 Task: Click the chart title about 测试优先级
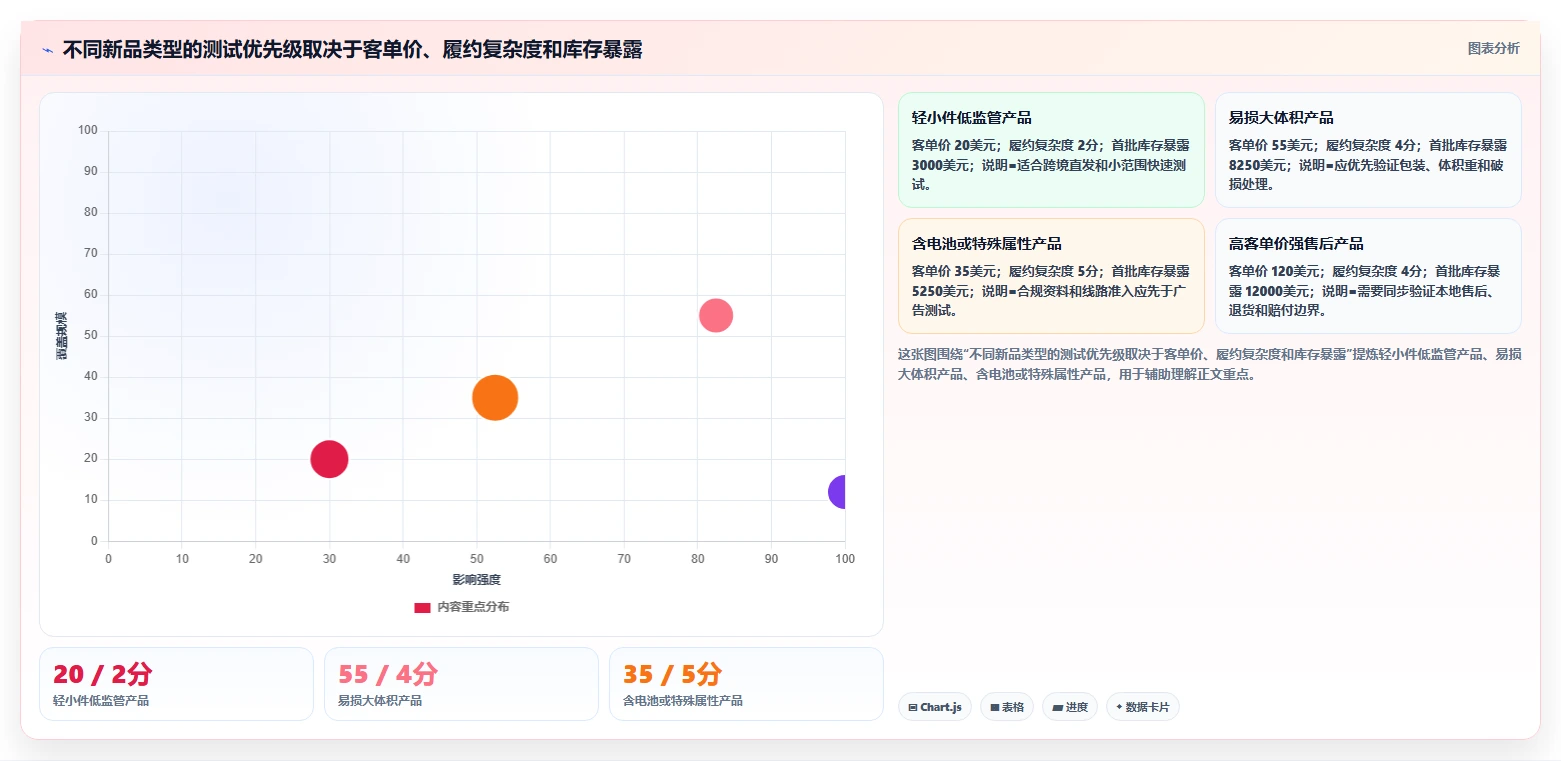(352, 50)
